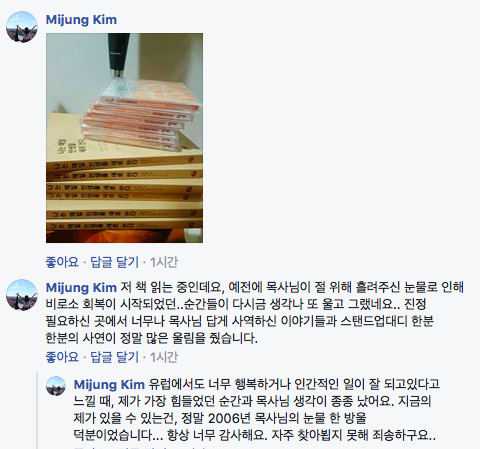
Task: Open the 1시간 timestamp under the text comment
Action: pos(164,357)
